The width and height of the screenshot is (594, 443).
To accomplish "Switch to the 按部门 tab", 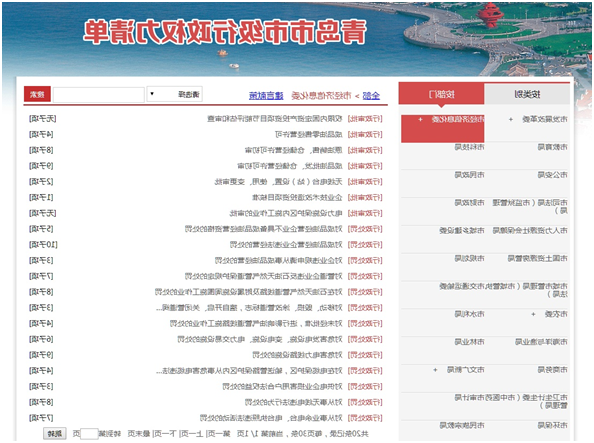I will pyautogui.click(x=441, y=94).
